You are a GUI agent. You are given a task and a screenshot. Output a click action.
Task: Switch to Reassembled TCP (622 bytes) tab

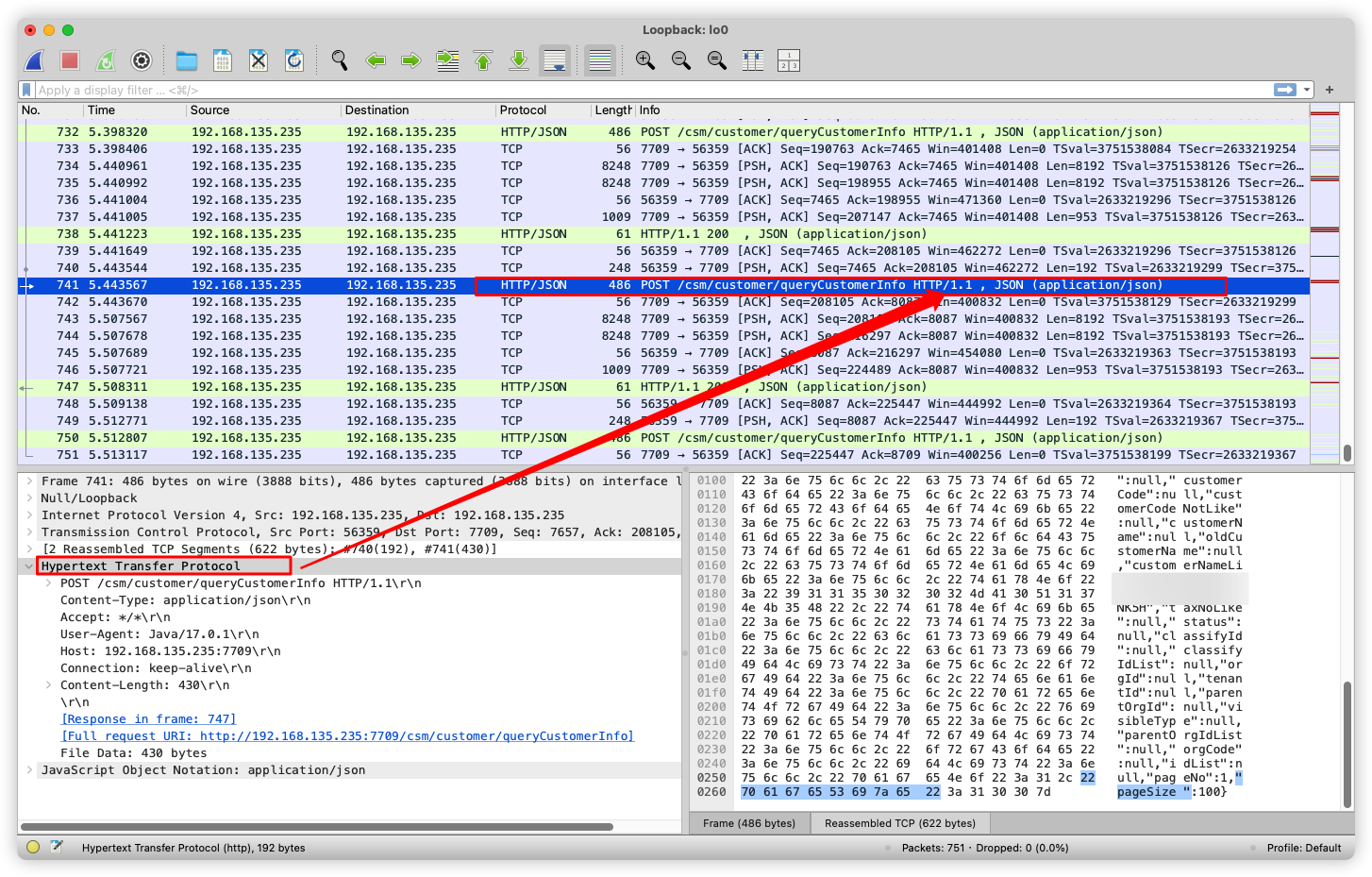899,823
